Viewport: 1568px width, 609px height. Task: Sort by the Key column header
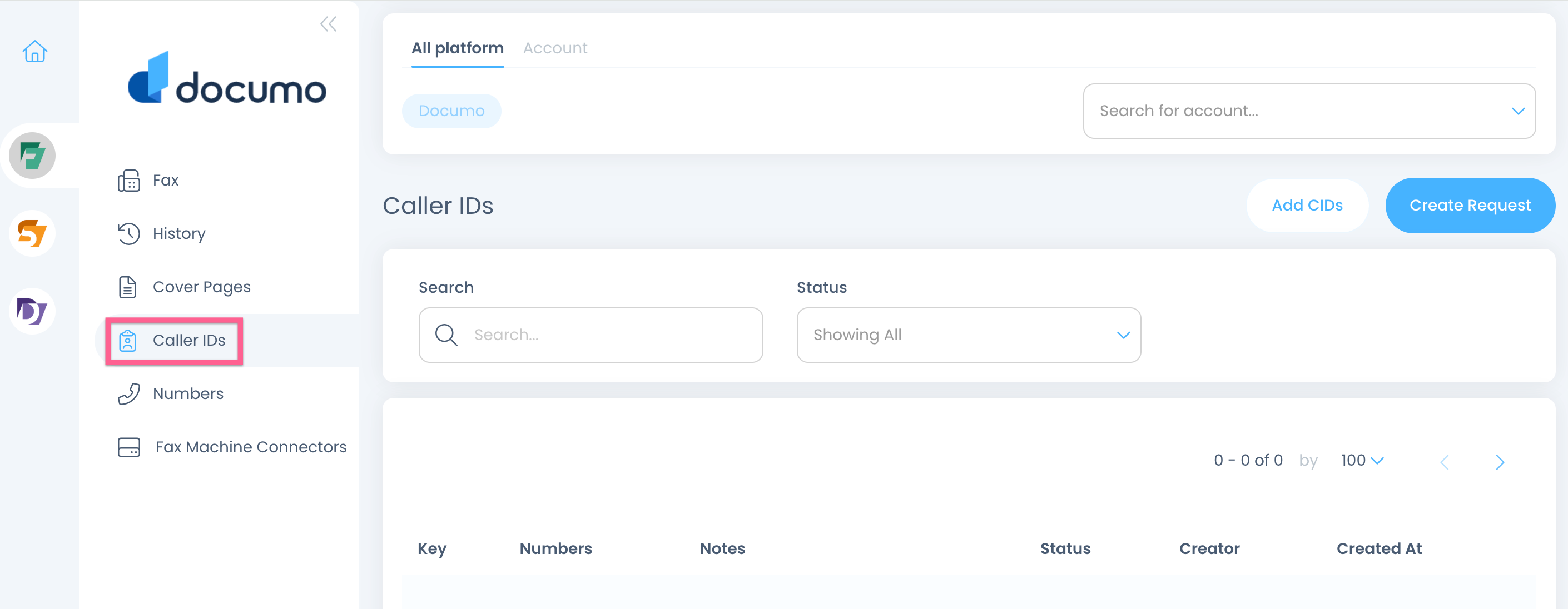click(x=432, y=549)
